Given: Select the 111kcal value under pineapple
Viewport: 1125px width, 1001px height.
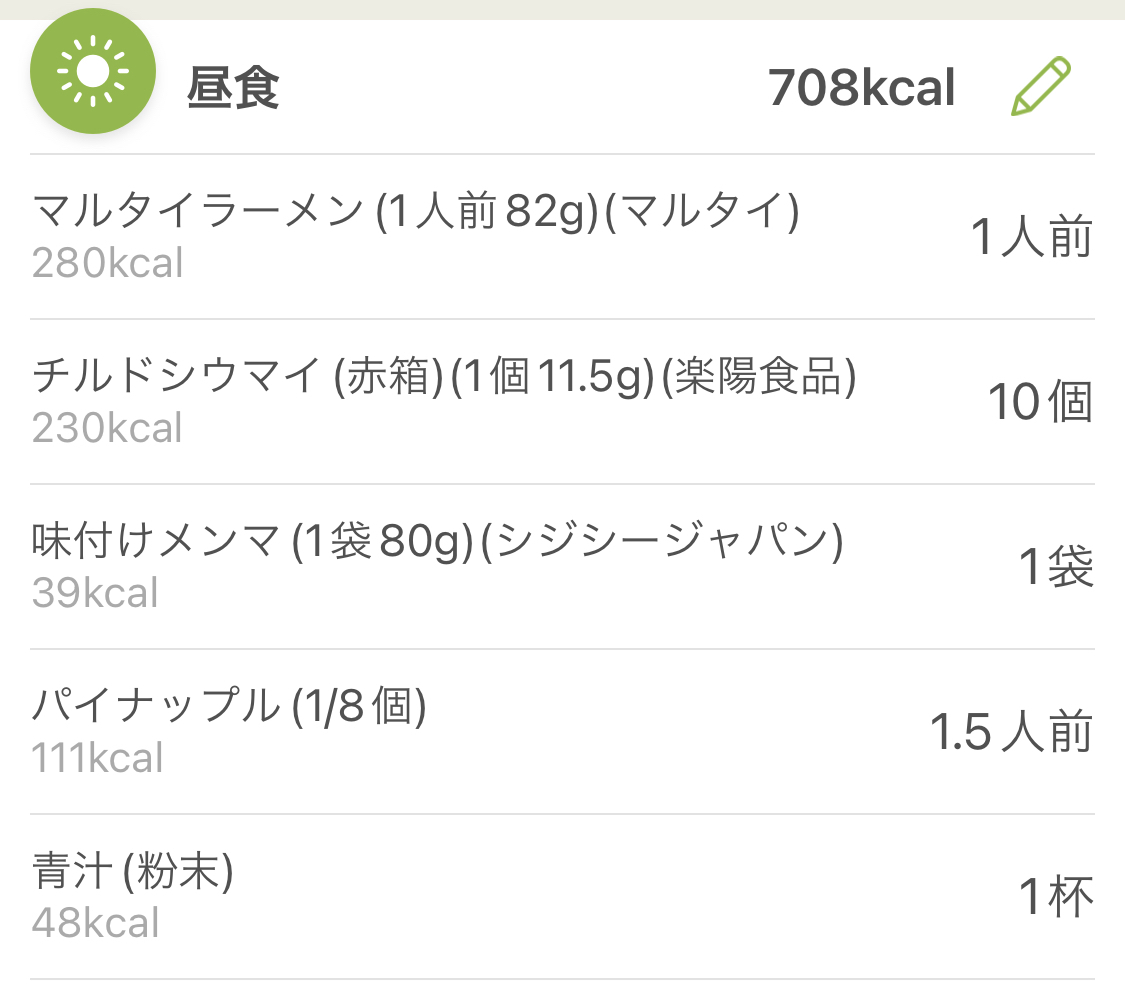Looking at the screenshot, I should coord(98,758).
